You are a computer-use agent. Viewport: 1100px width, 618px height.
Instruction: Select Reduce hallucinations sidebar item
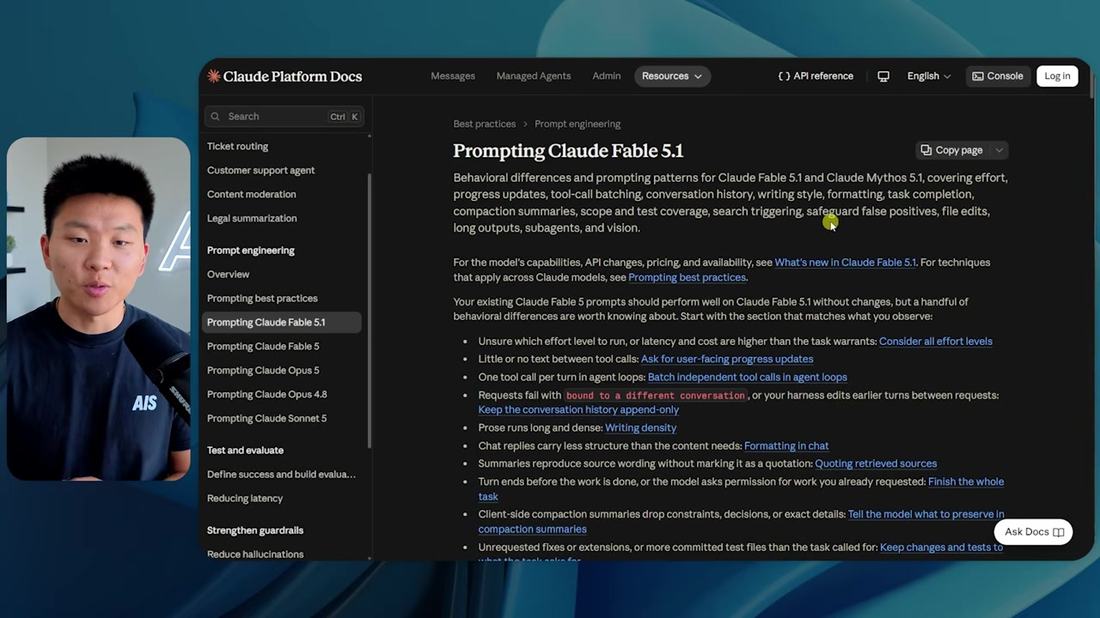pos(255,554)
